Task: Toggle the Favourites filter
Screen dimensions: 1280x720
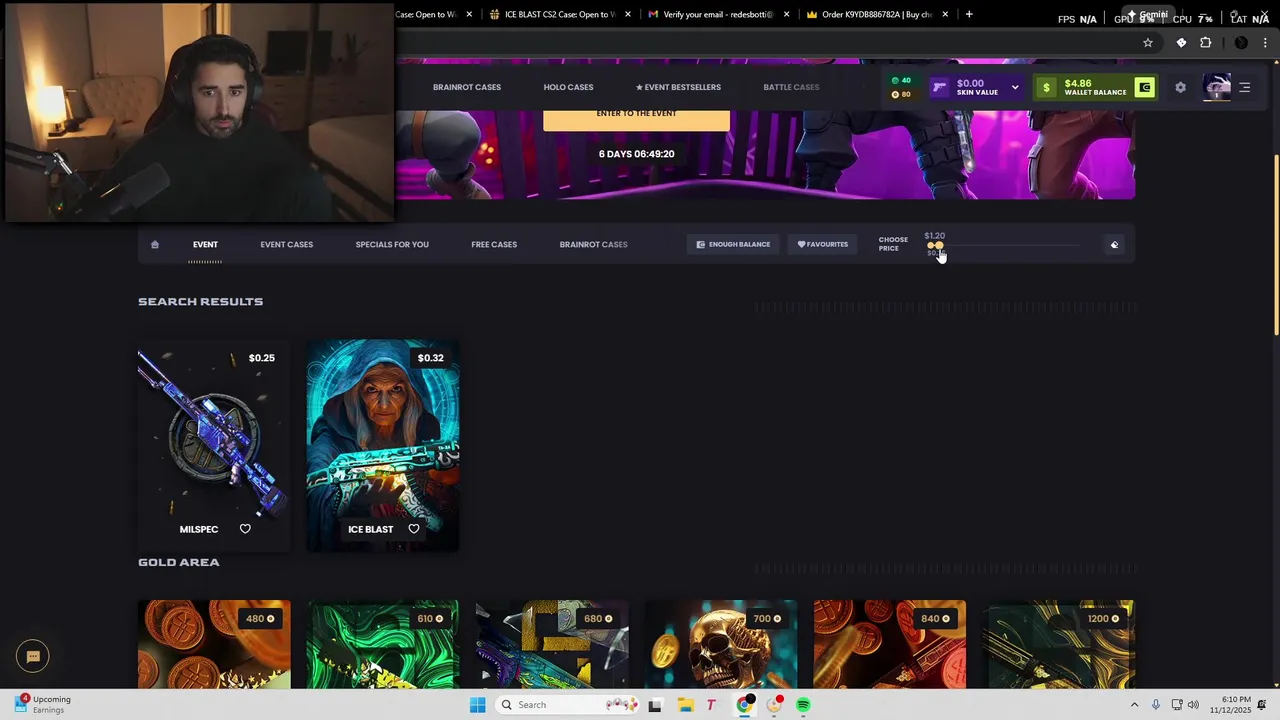Action: 822,244
